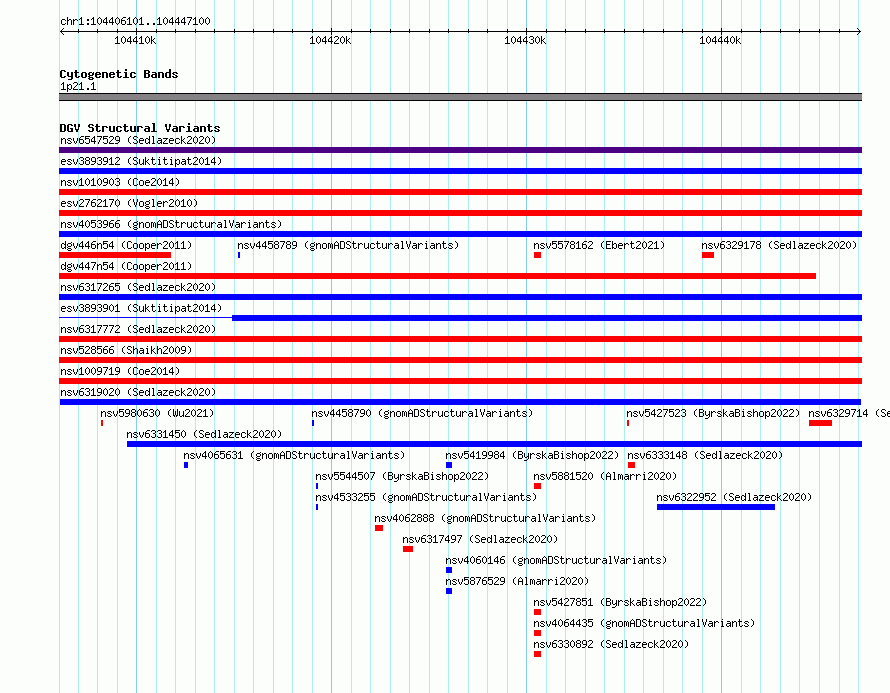The width and height of the screenshot is (890, 693).
Task: Select red nsv6329178 variant marker
Action: [708, 255]
